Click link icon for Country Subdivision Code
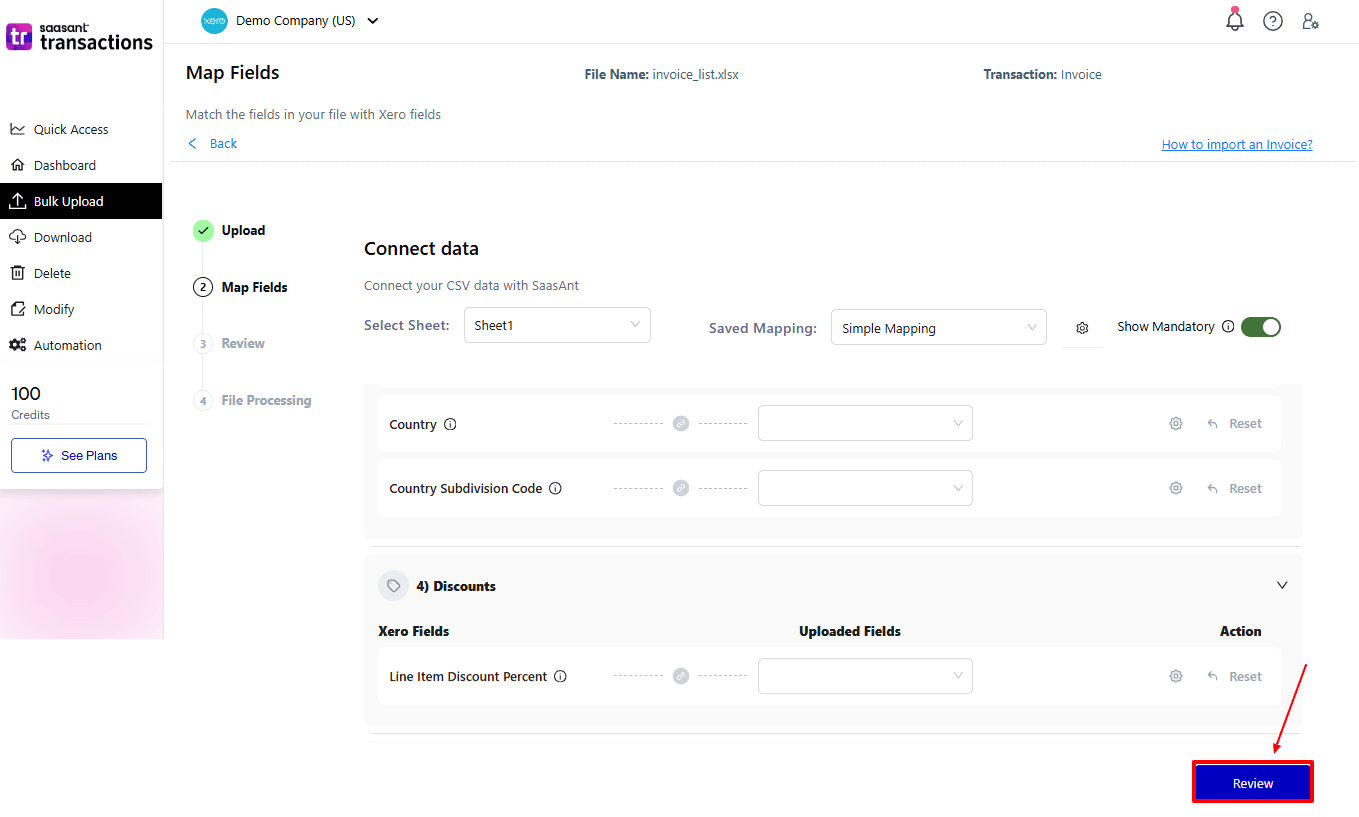Image resolution: width=1359 pixels, height=817 pixels. (681, 489)
